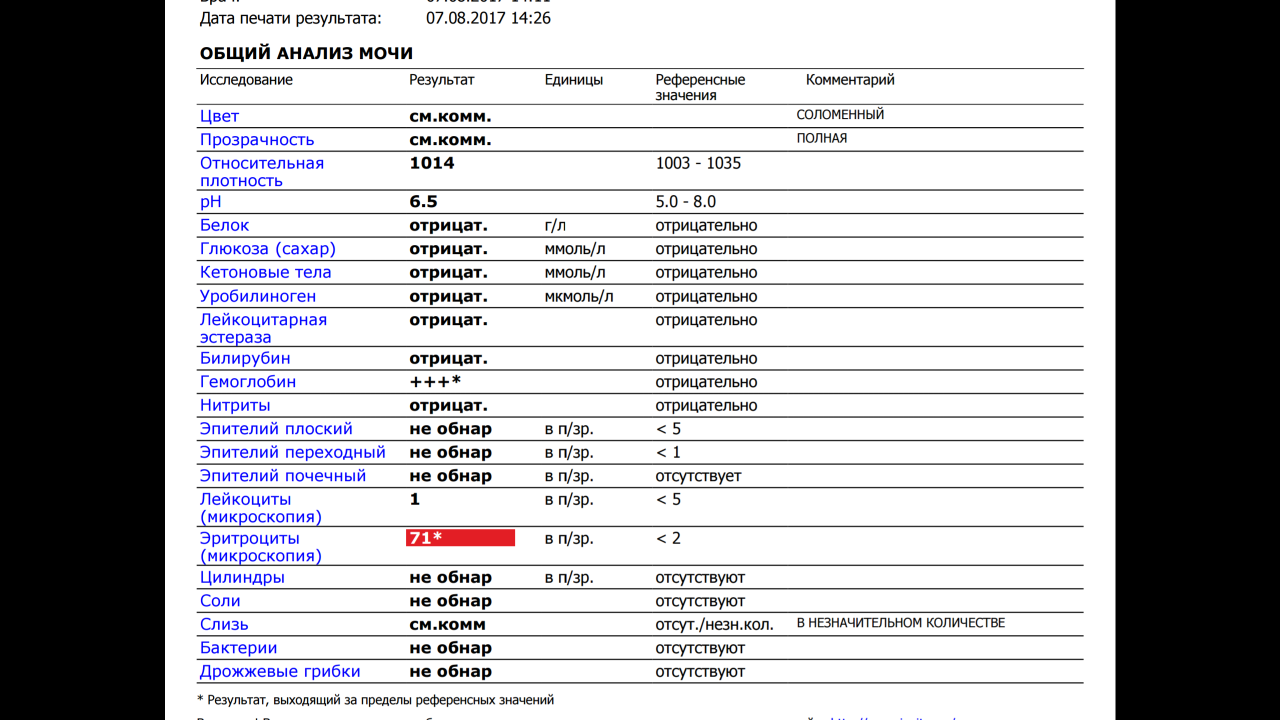The width and height of the screenshot is (1280, 720).
Task: Open the Цвет test link
Action: tap(219, 116)
